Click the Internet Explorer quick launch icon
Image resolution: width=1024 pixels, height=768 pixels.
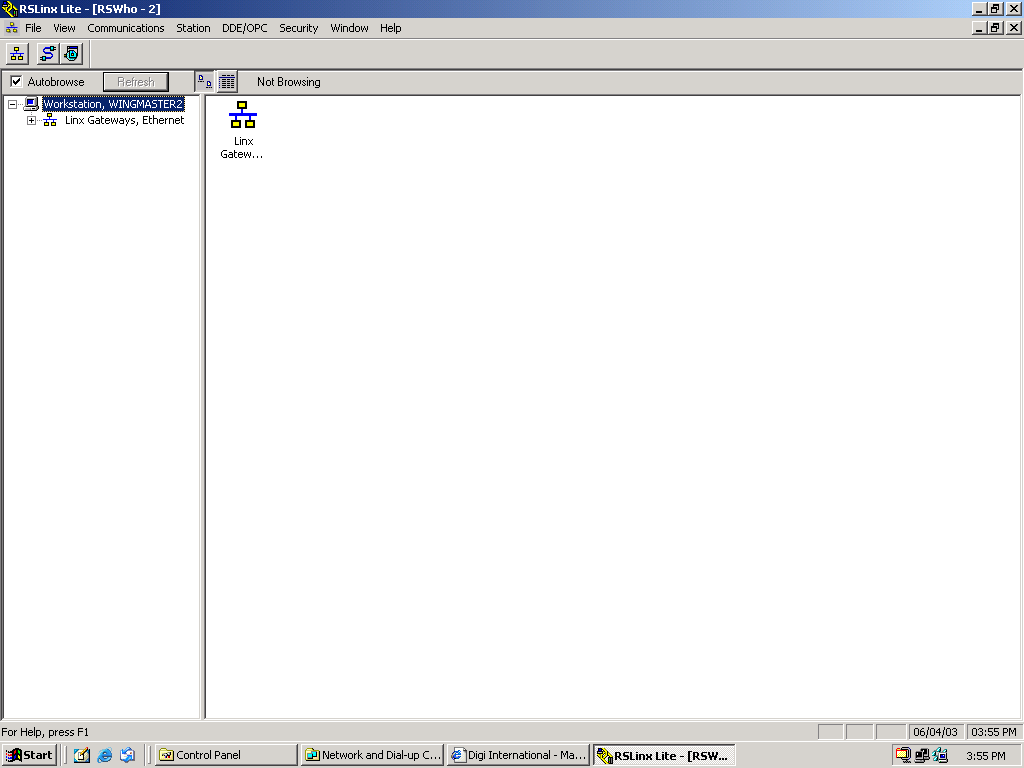point(105,755)
